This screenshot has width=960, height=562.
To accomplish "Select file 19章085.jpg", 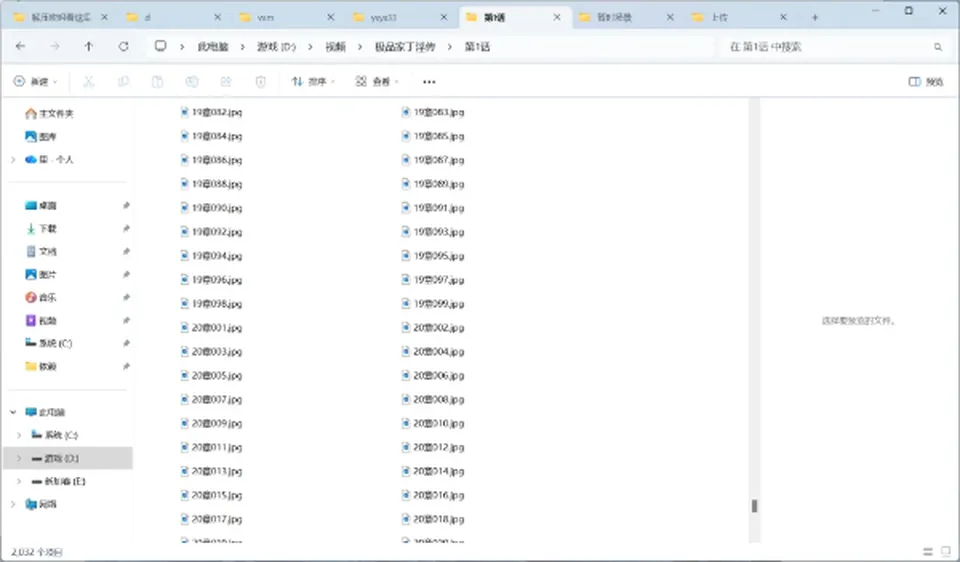I will point(433,136).
